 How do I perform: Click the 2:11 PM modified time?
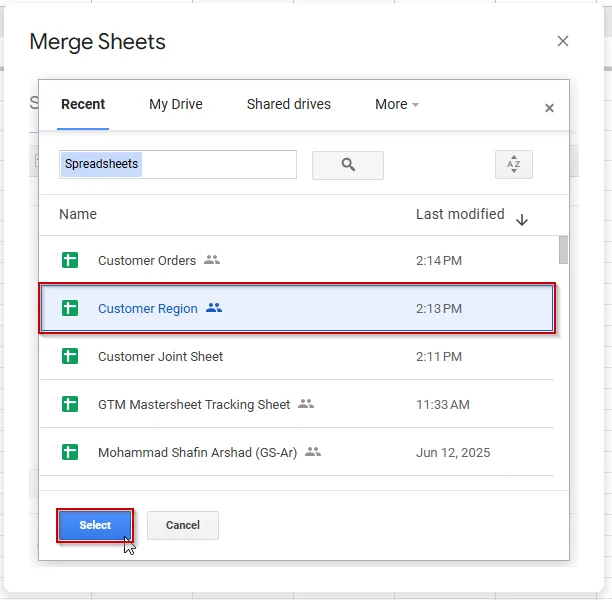click(439, 356)
